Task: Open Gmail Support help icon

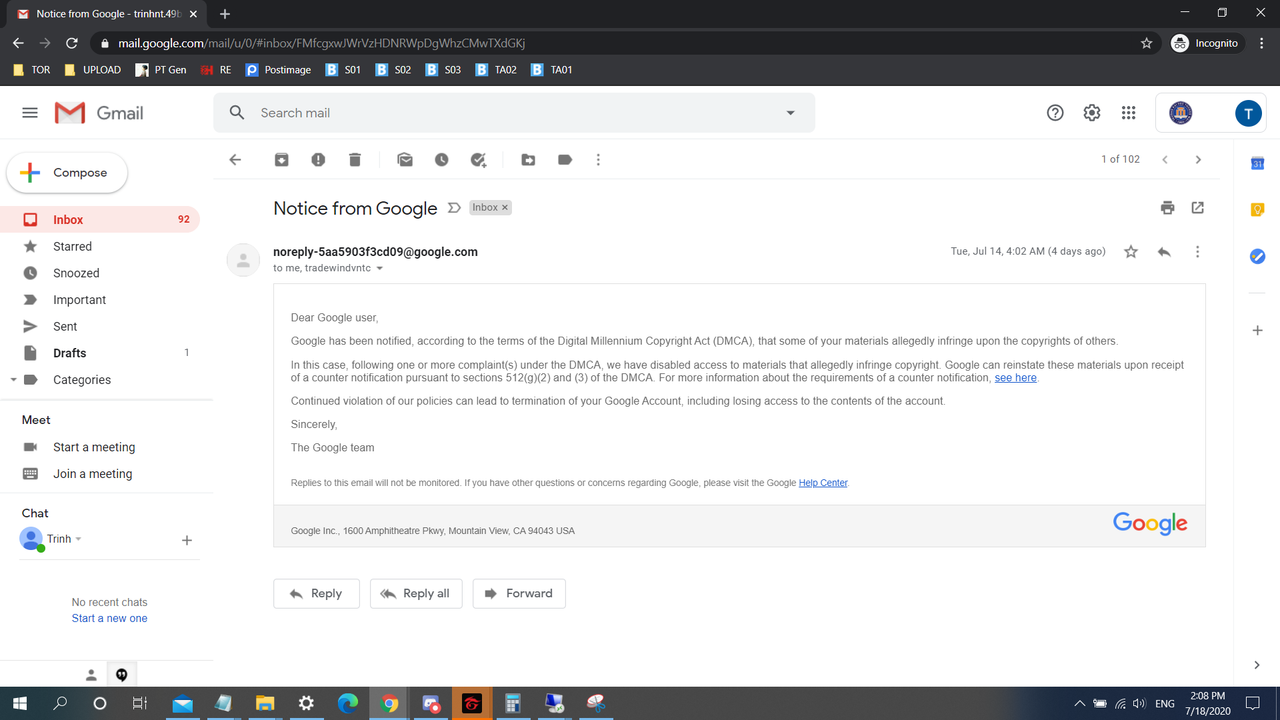Action: (1055, 113)
